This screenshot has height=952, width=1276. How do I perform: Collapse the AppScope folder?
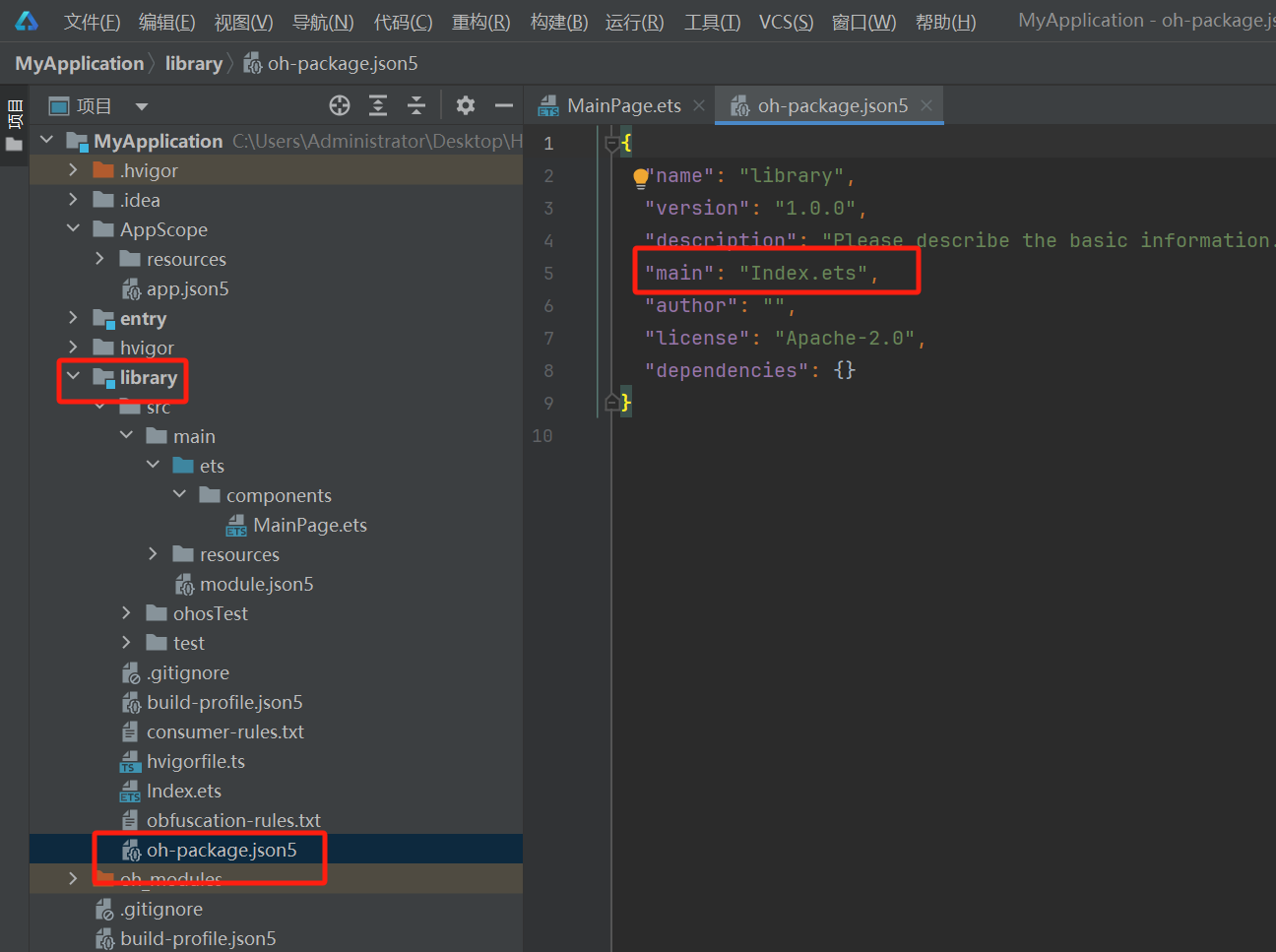73,228
